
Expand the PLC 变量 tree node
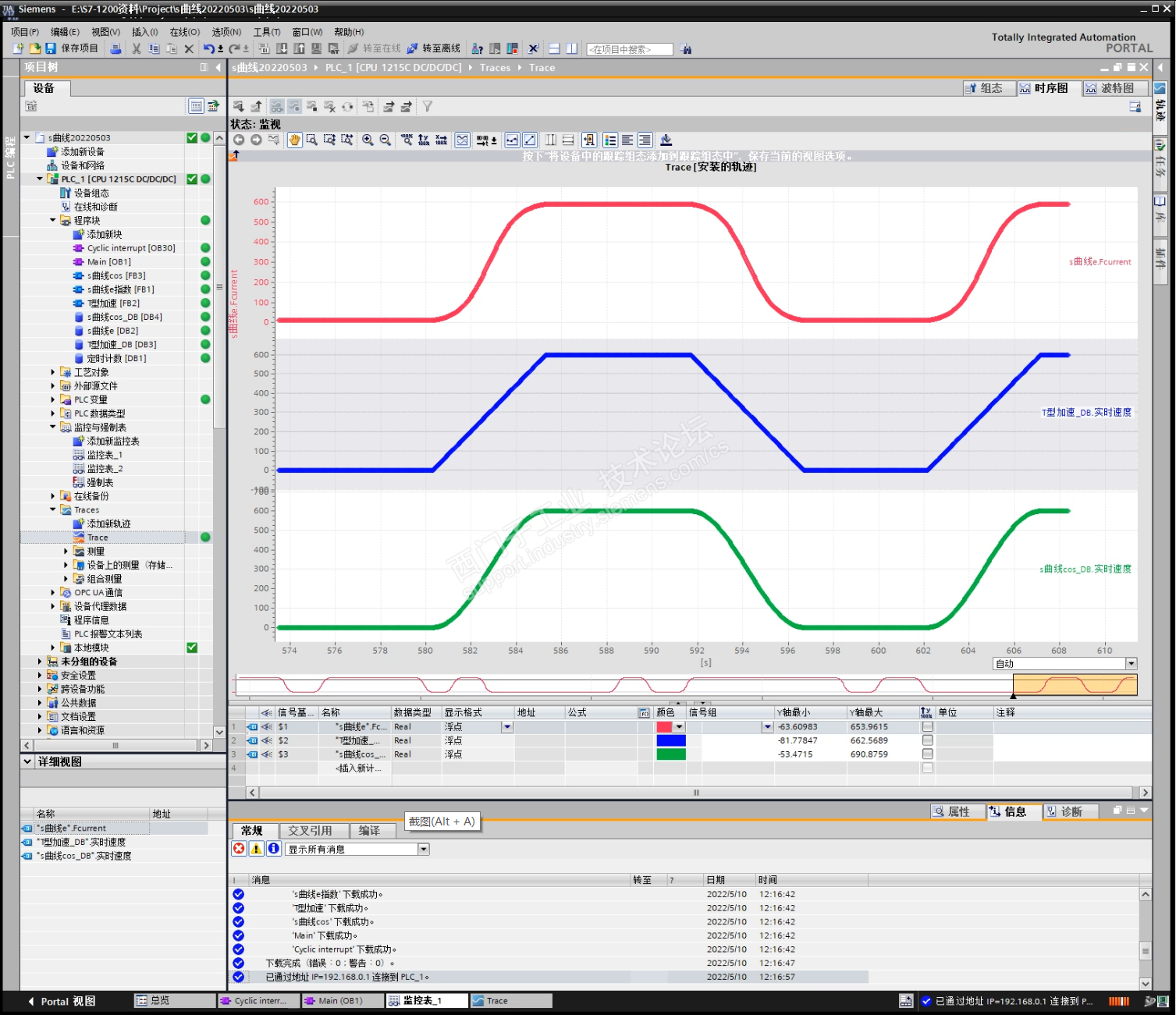click(x=53, y=399)
